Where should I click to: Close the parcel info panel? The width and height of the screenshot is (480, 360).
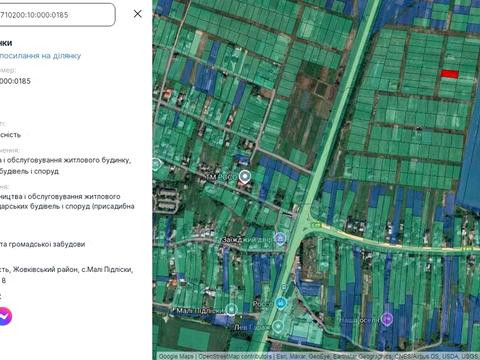[x=137, y=14]
